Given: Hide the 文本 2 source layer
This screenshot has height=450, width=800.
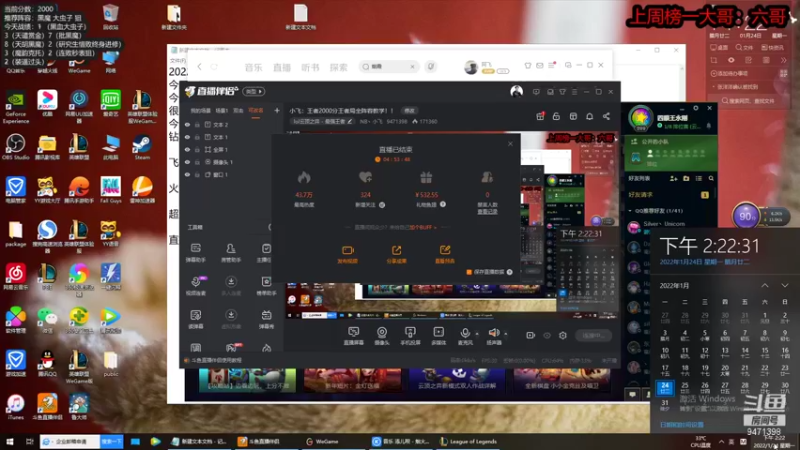Looking at the screenshot, I should point(187,124).
